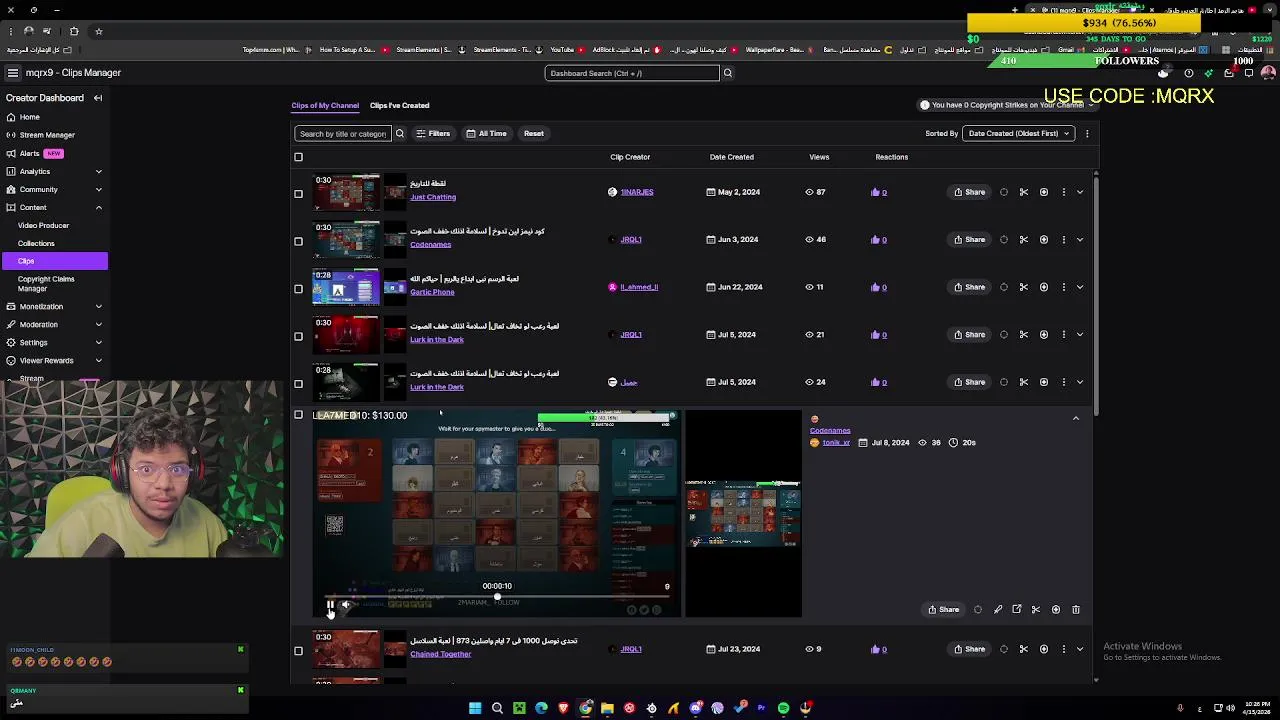
Task: Collapse the expanded Jul 8, 2024 clip chevron
Action: [x=1076, y=418]
